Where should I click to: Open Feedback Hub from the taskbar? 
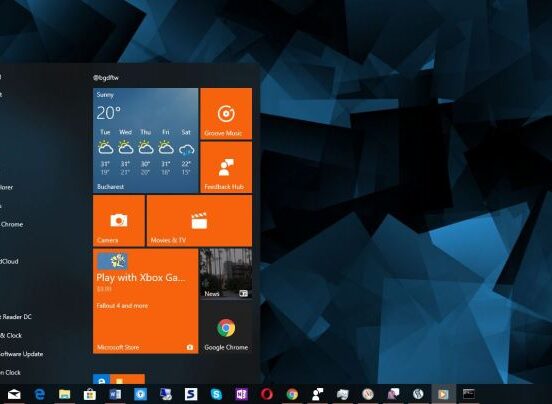[318, 394]
